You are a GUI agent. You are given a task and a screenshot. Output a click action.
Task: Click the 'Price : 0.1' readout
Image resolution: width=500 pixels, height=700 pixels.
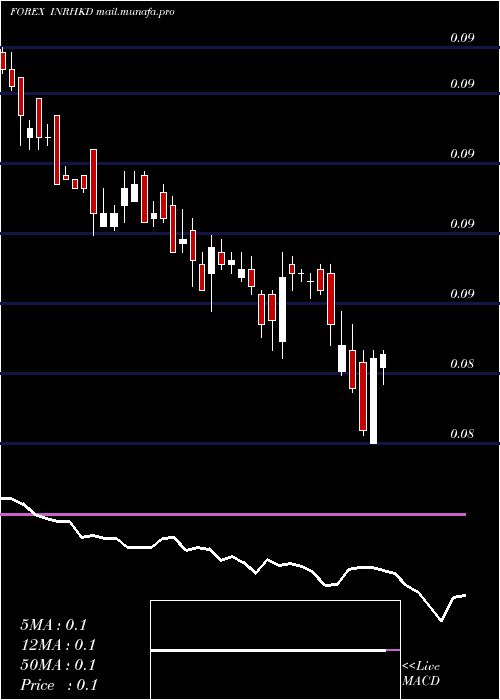click(59, 685)
